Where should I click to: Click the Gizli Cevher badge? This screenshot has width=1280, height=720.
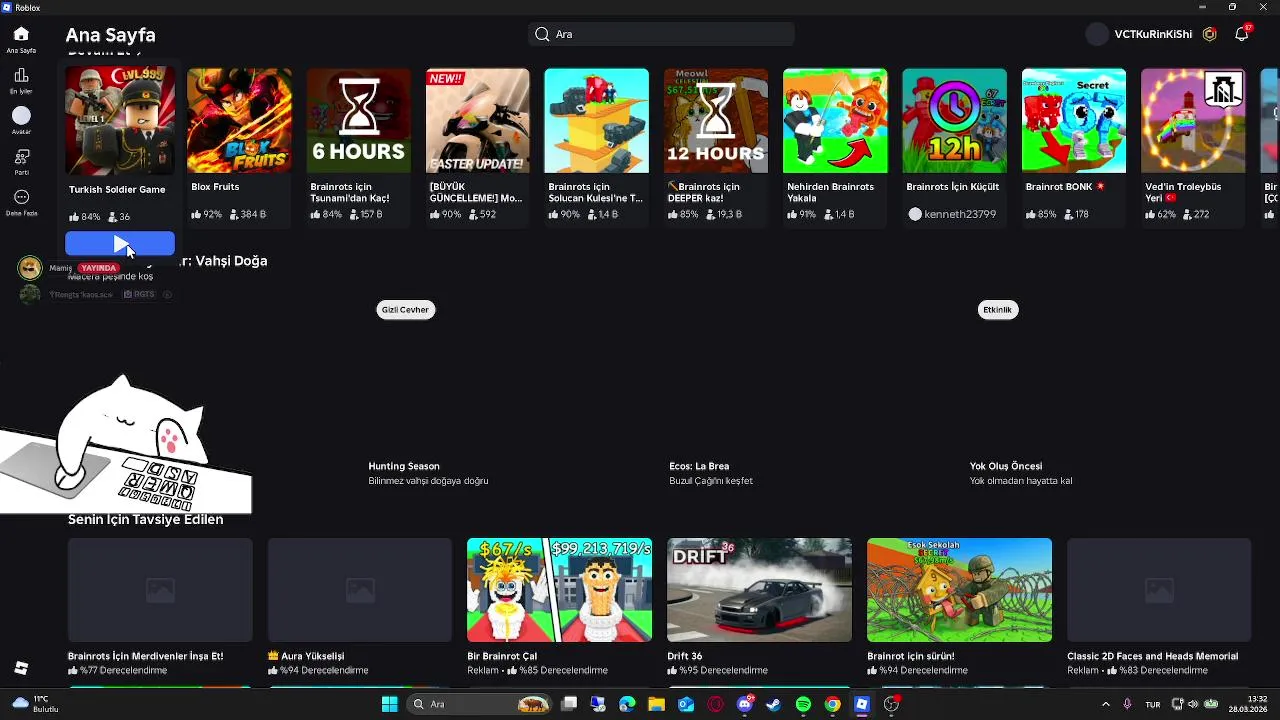click(405, 310)
